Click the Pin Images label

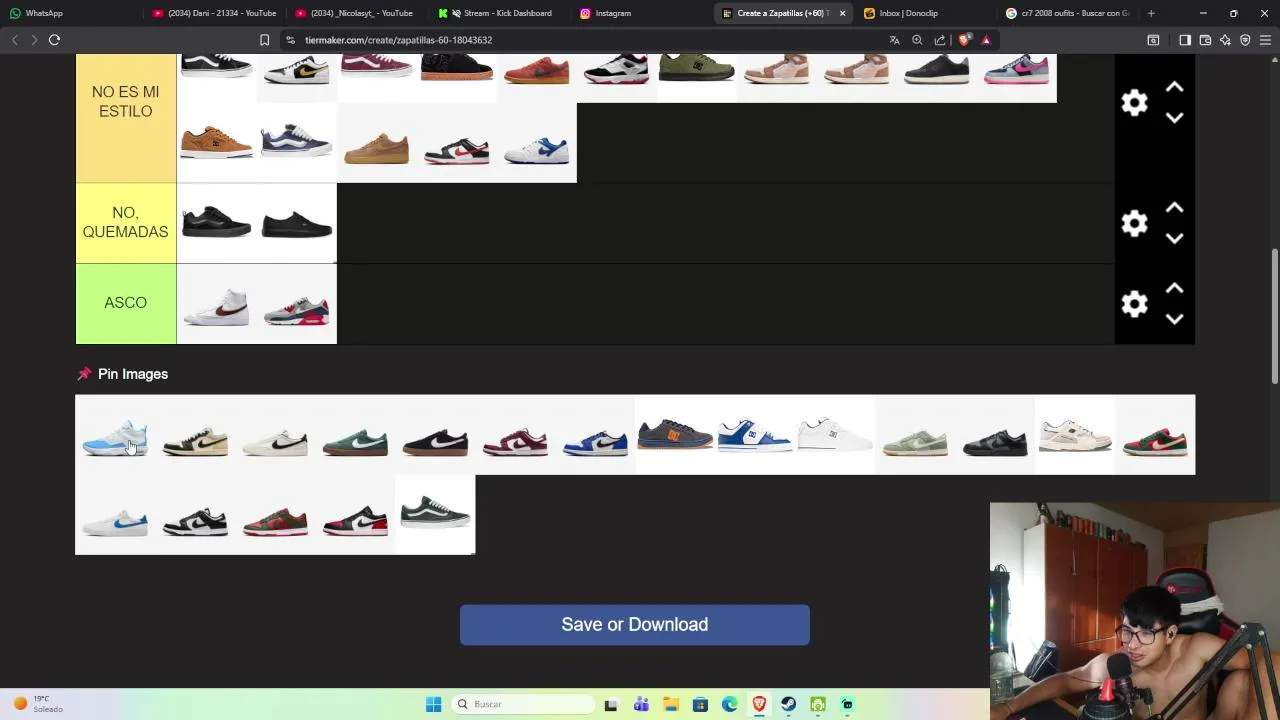[x=132, y=374]
